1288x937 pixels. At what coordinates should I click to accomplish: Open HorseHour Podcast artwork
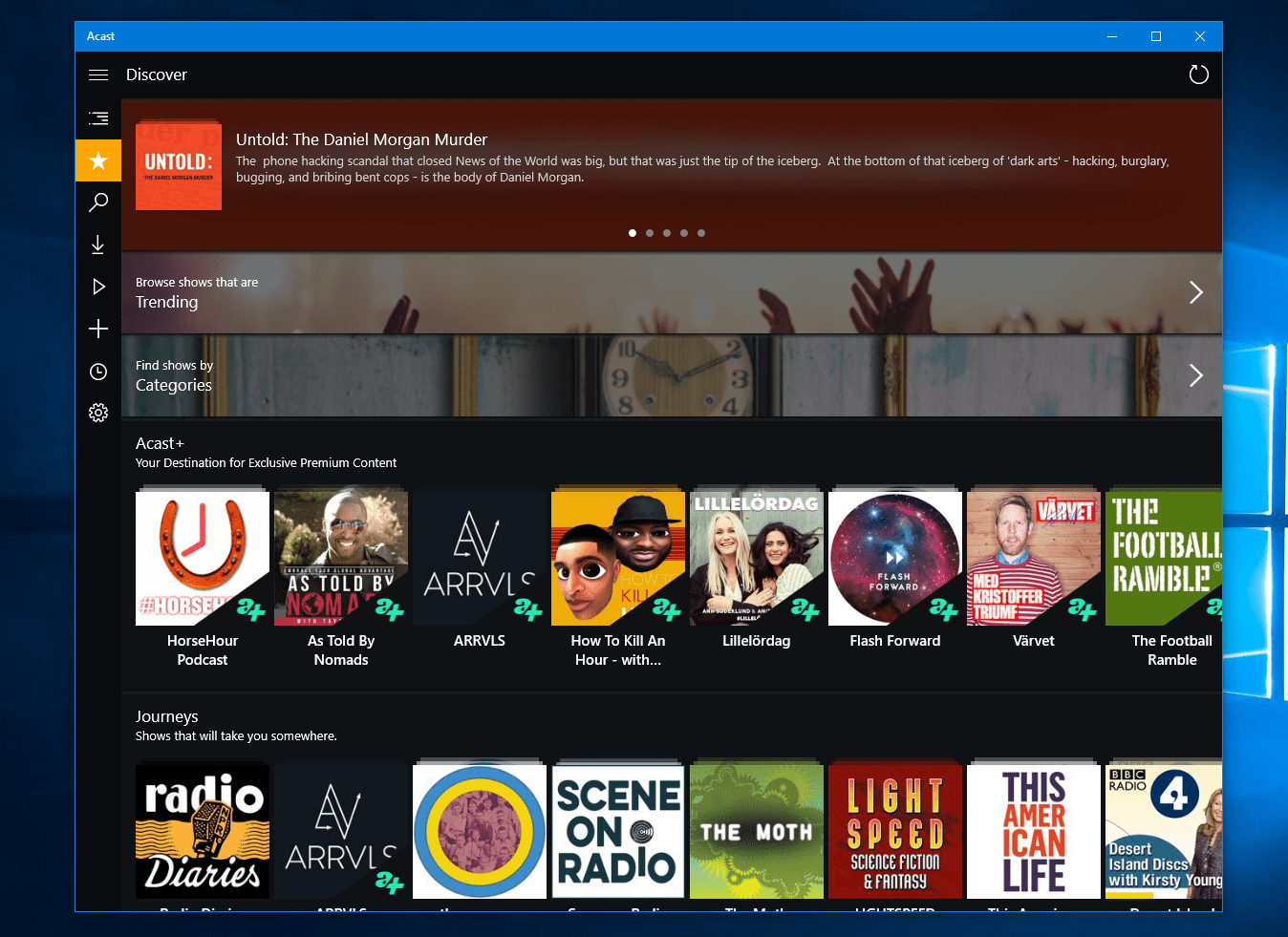point(203,559)
